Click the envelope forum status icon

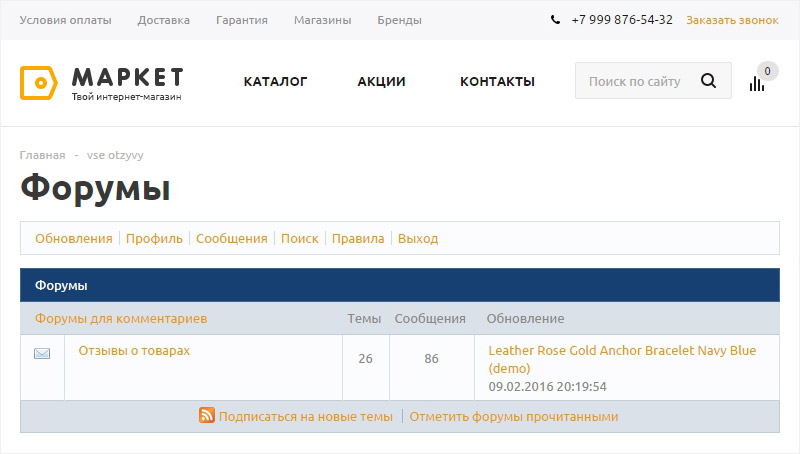(42, 354)
